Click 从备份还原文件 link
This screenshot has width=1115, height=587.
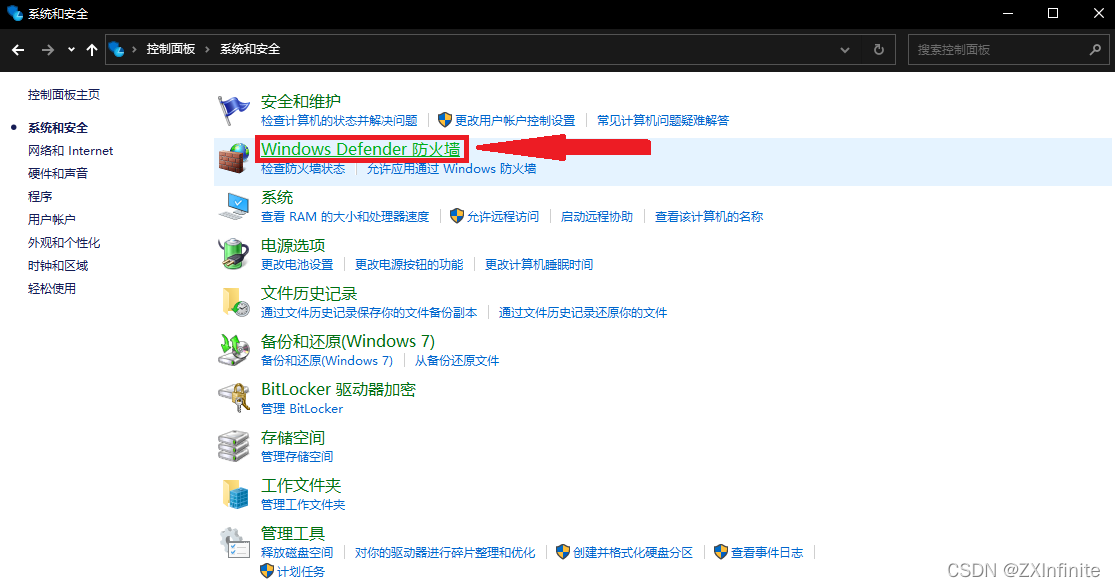tap(457, 361)
